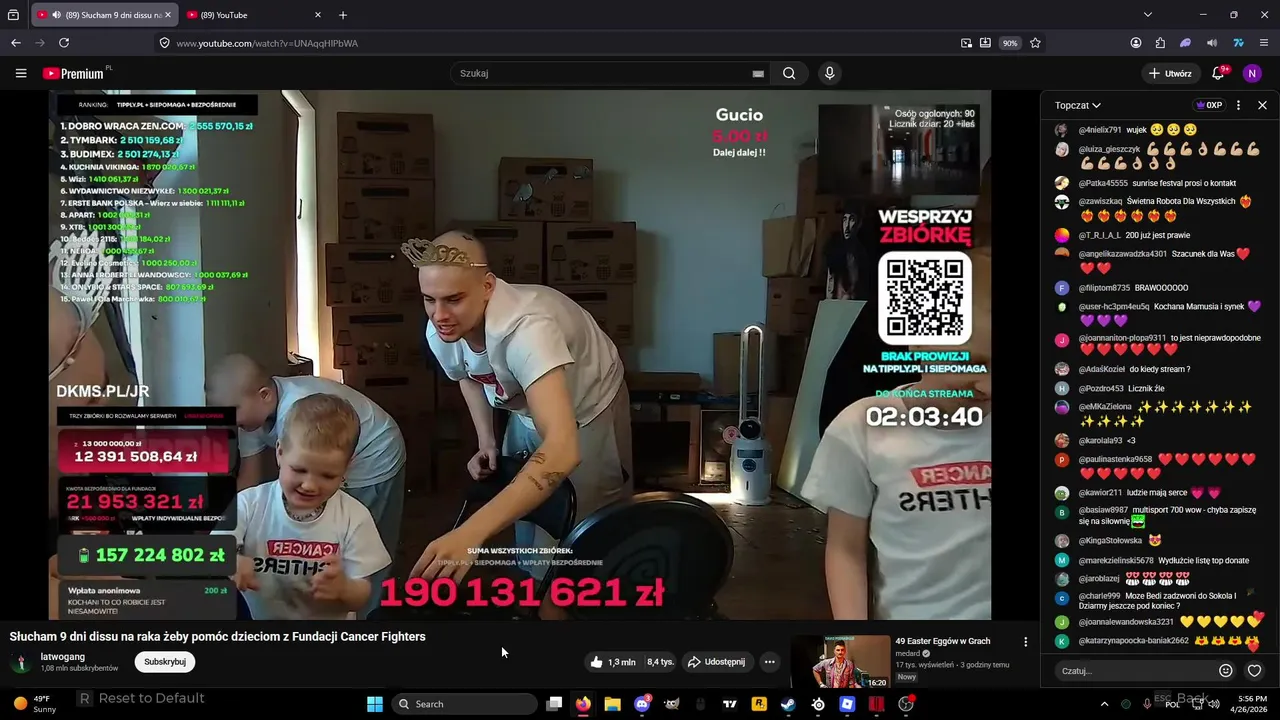Click the install/download icon in address bar
The image size is (1280, 720).
[x=985, y=43]
